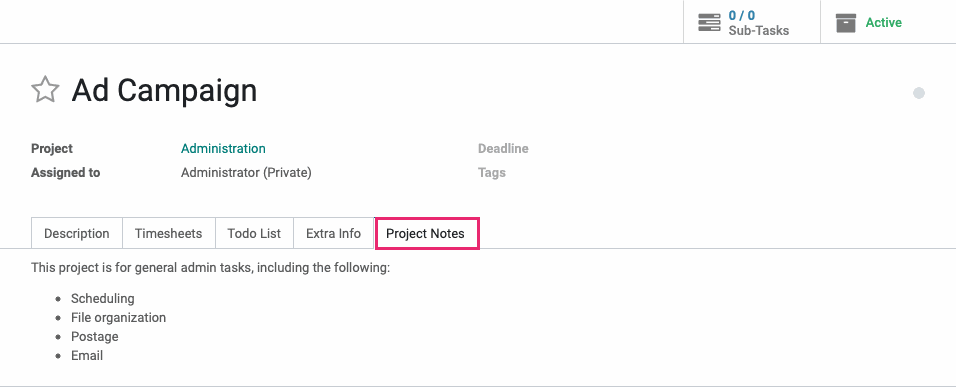This screenshot has width=956, height=387.
Task: Switch to the Timesheets tab
Action: click(168, 233)
